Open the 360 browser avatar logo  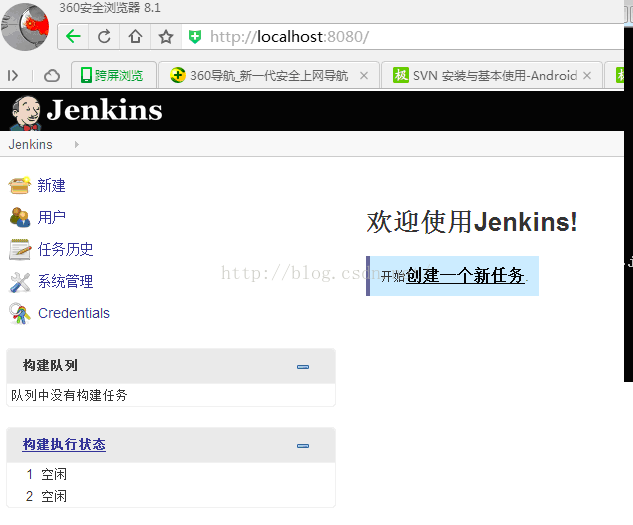25,27
